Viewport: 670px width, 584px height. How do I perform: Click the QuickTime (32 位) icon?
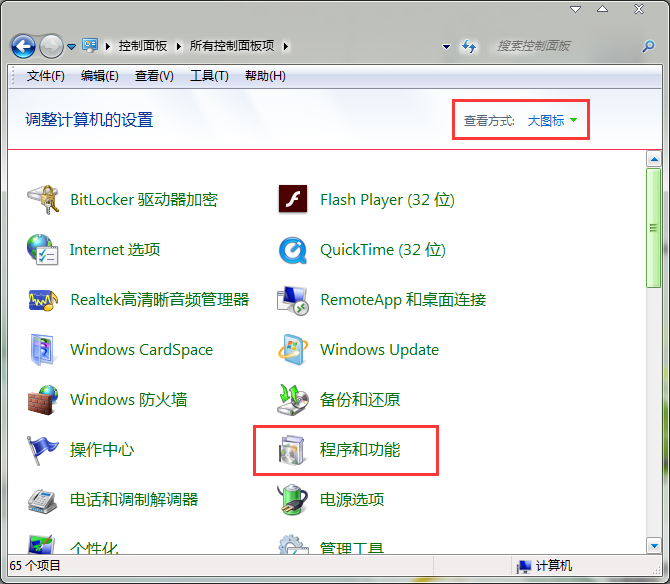point(293,250)
